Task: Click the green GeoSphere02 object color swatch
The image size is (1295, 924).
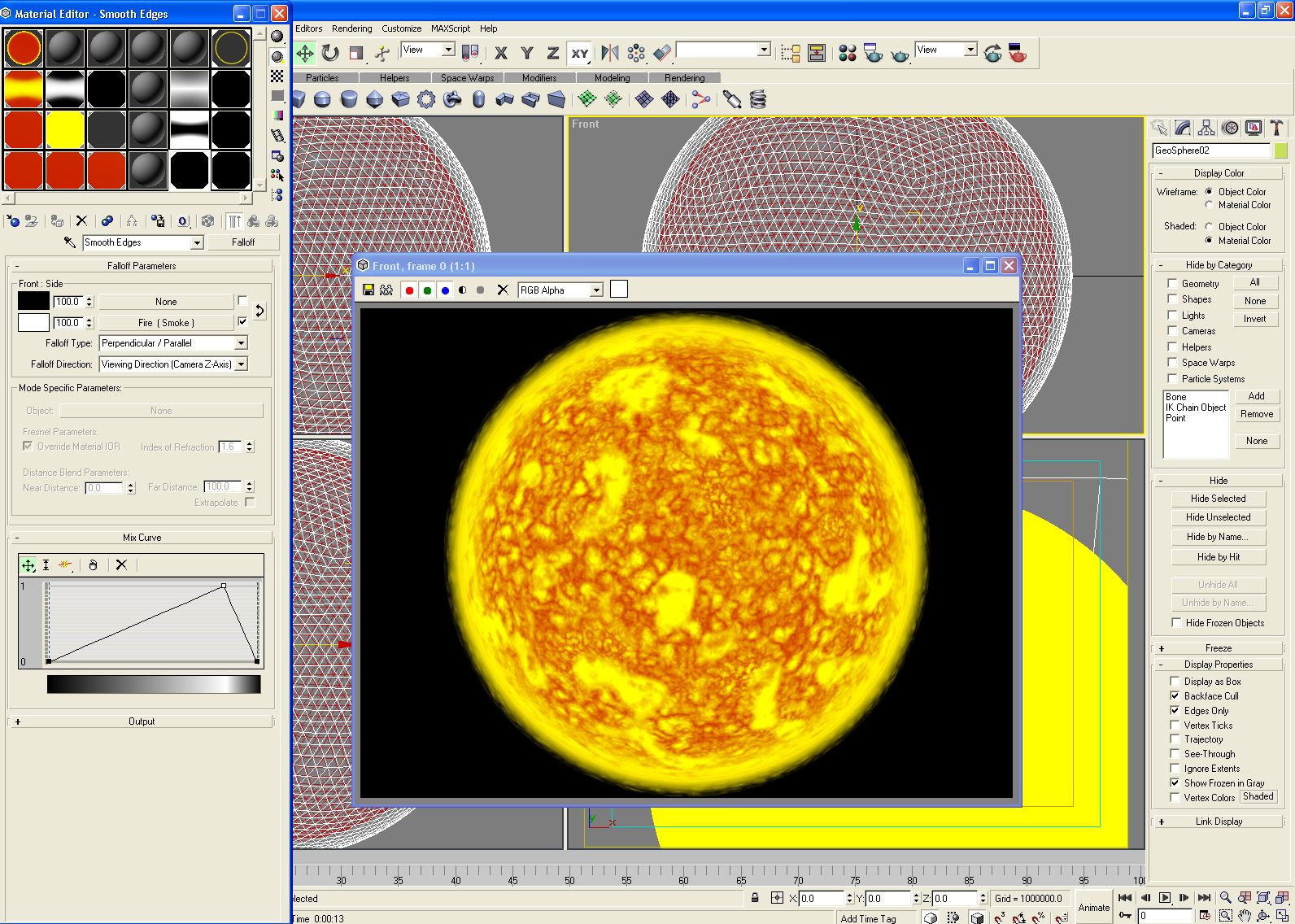Action: point(1281,150)
